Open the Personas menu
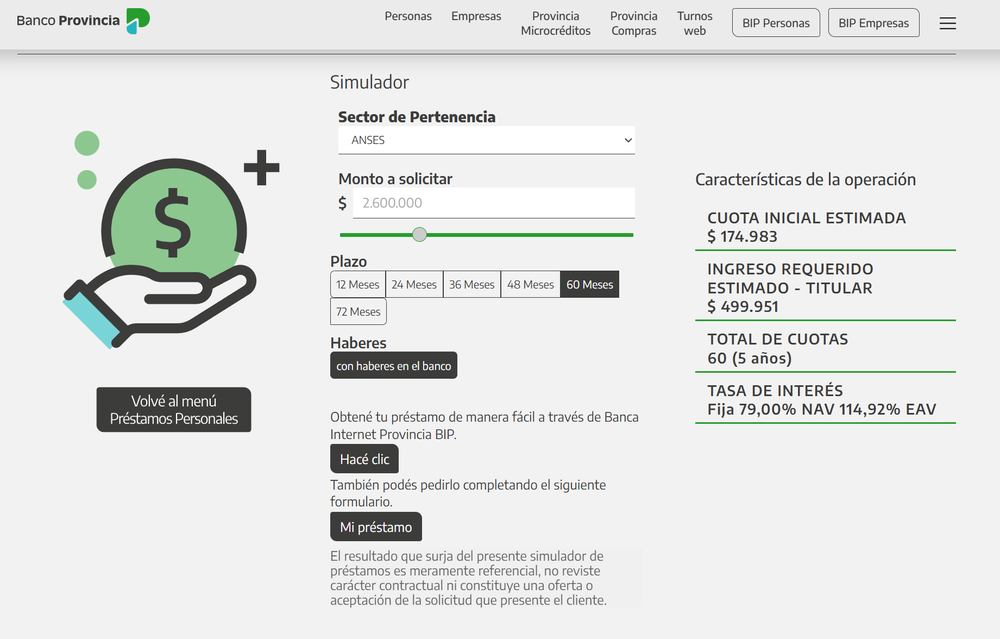This screenshot has width=1000, height=639. point(408,17)
